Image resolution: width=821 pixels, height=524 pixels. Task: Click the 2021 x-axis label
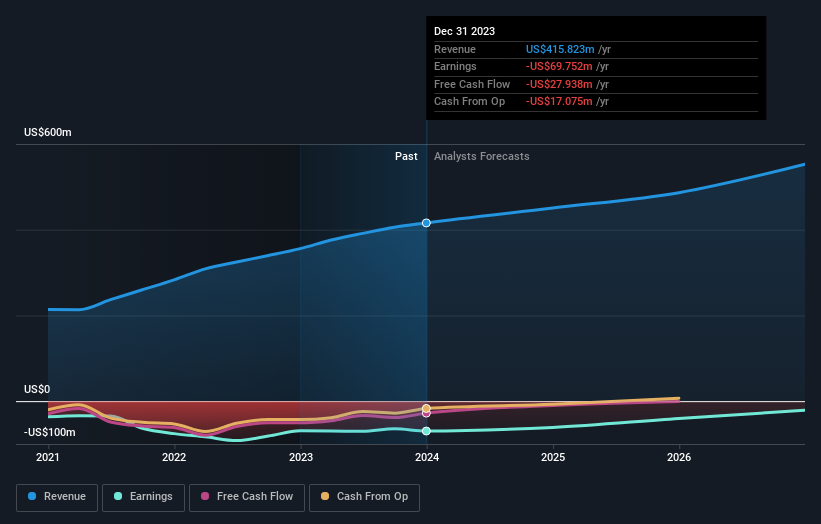(x=48, y=457)
